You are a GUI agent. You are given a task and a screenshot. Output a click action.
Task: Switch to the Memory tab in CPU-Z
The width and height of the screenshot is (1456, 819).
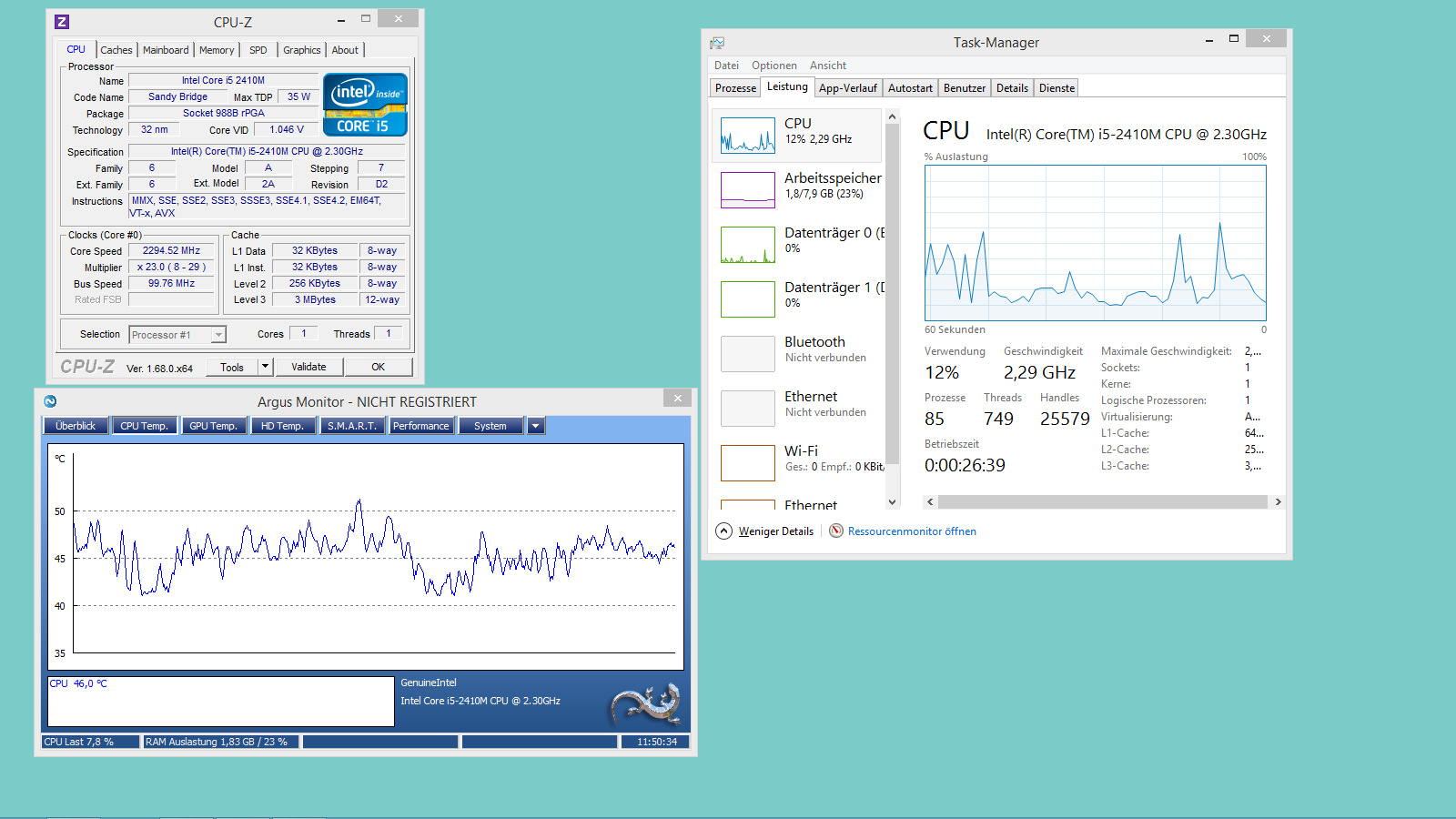217,50
